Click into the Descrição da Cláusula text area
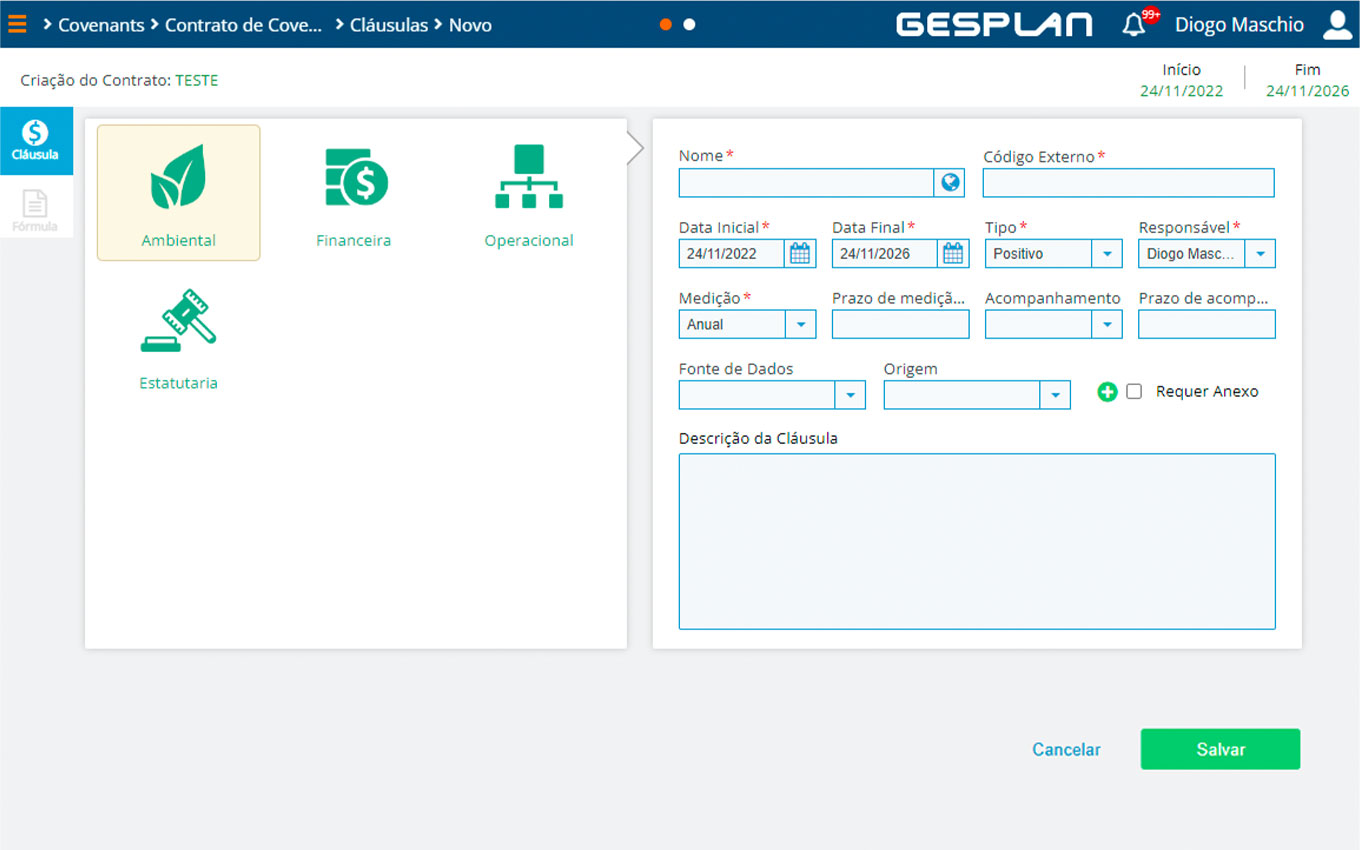1360x850 pixels. coord(977,541)
